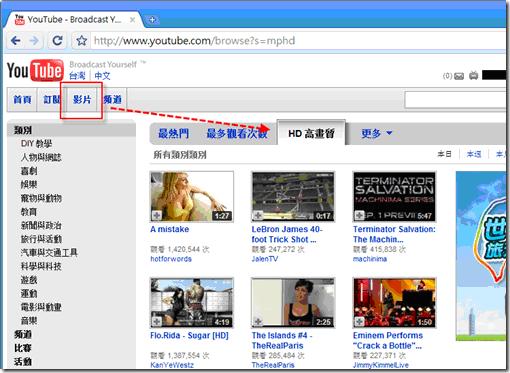
Task: Open DIY 教學 category
Action: click(x=37, y=144)
